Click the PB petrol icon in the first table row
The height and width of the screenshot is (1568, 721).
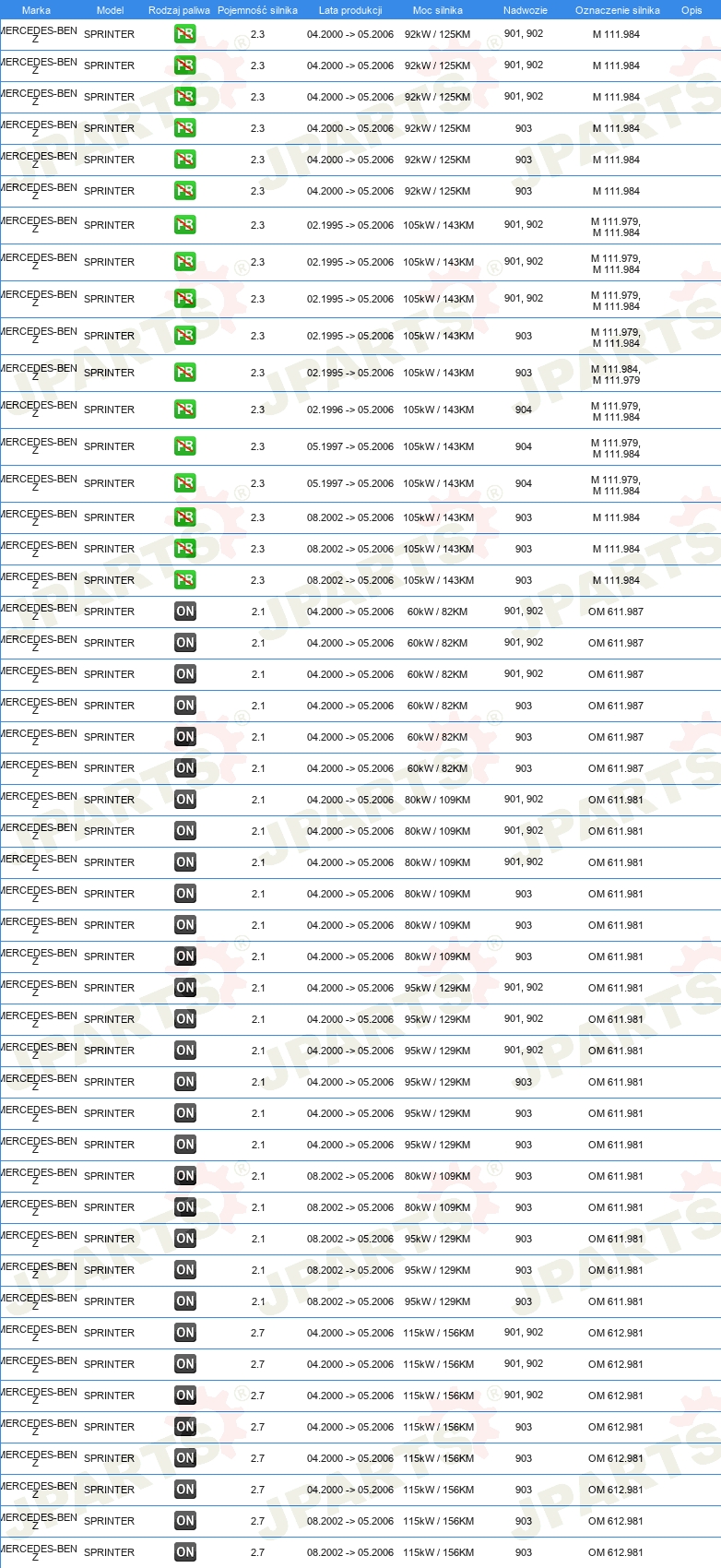coord(185,34)
